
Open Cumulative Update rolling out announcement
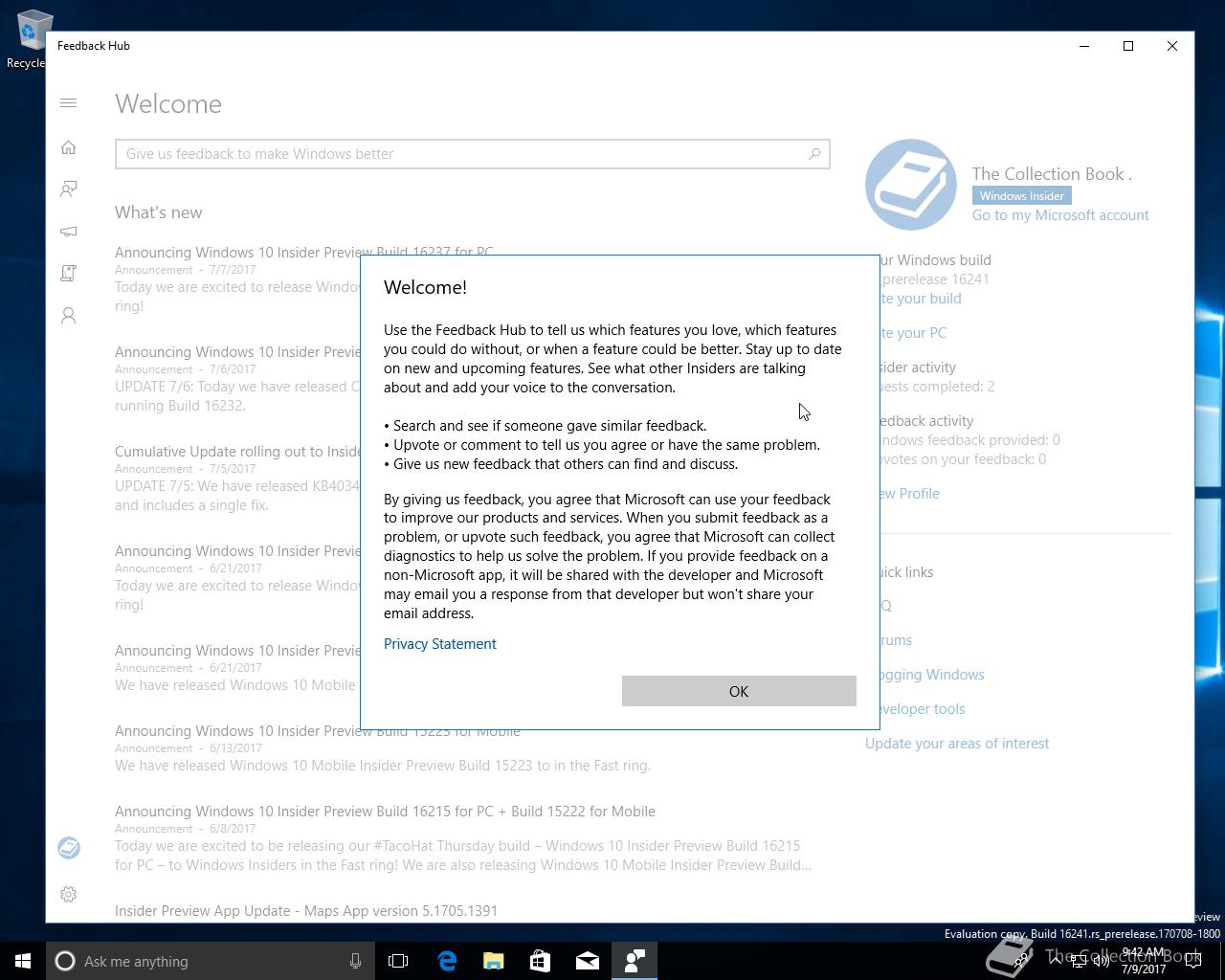point(238,452)
